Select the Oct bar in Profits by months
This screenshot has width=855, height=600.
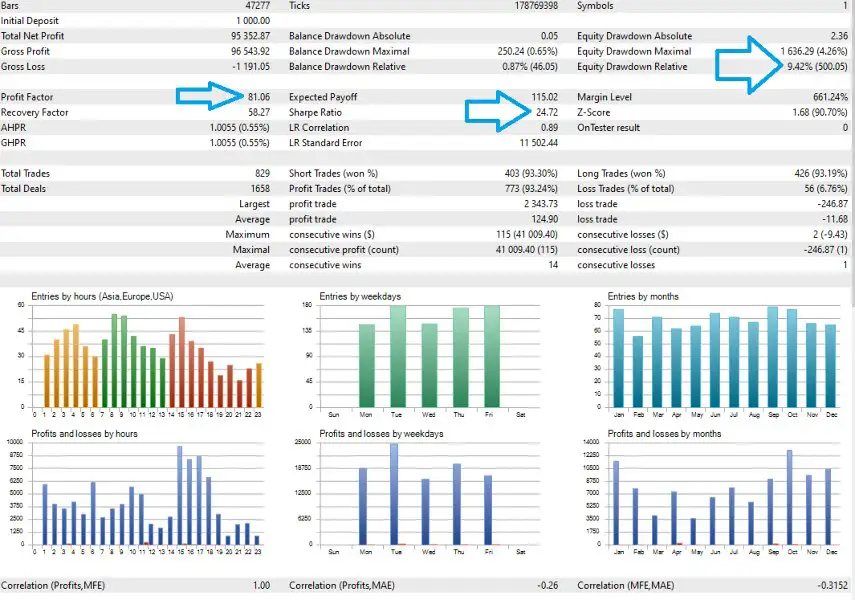pos(790,497)
